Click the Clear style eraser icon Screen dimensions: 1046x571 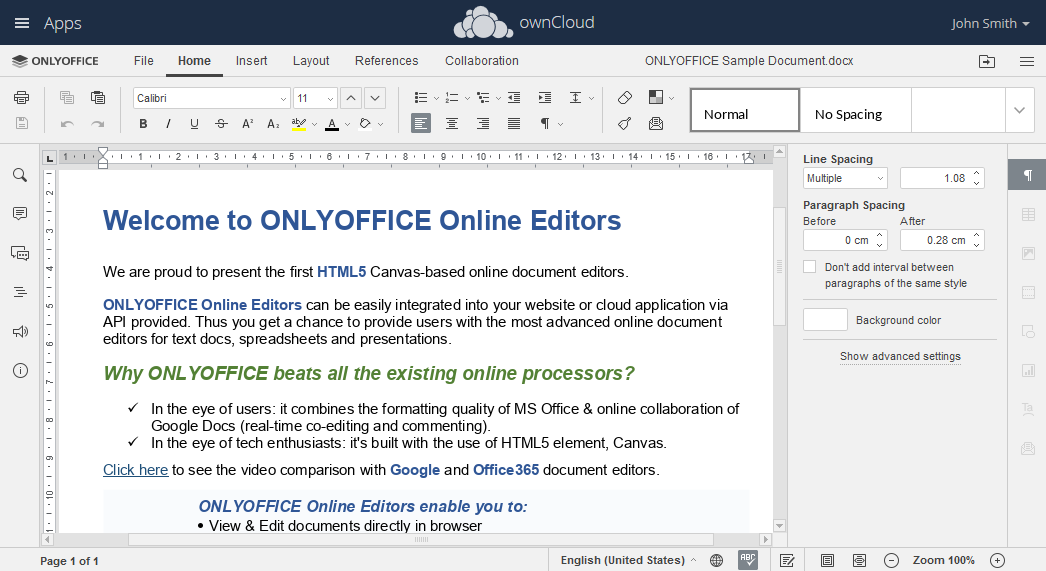coord(625,98)
